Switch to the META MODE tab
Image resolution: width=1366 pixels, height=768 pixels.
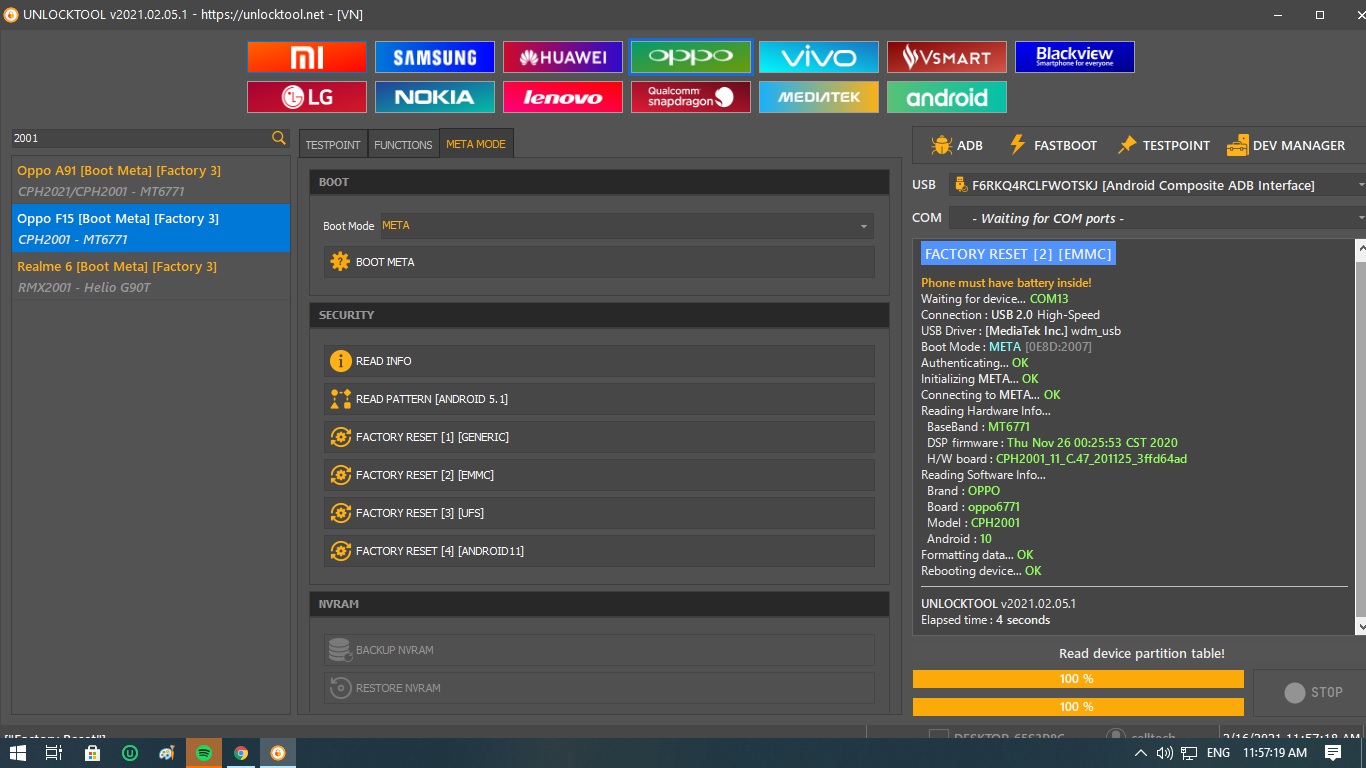click(476, 144)
